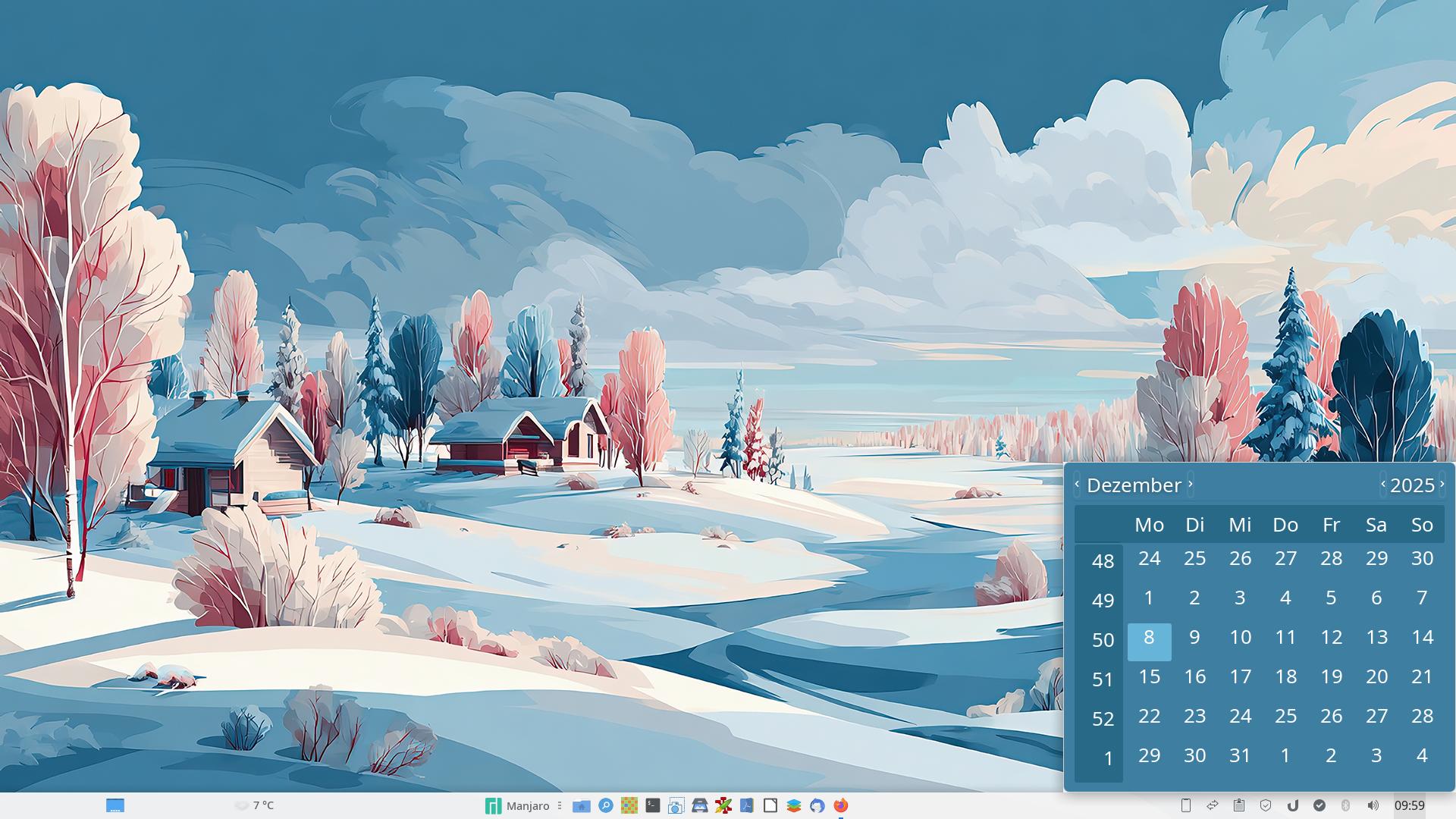The height and width of the screenshot is (819, 1456).
Task: Click the checkmark update status tray icon
Action: coord(1319,805)
